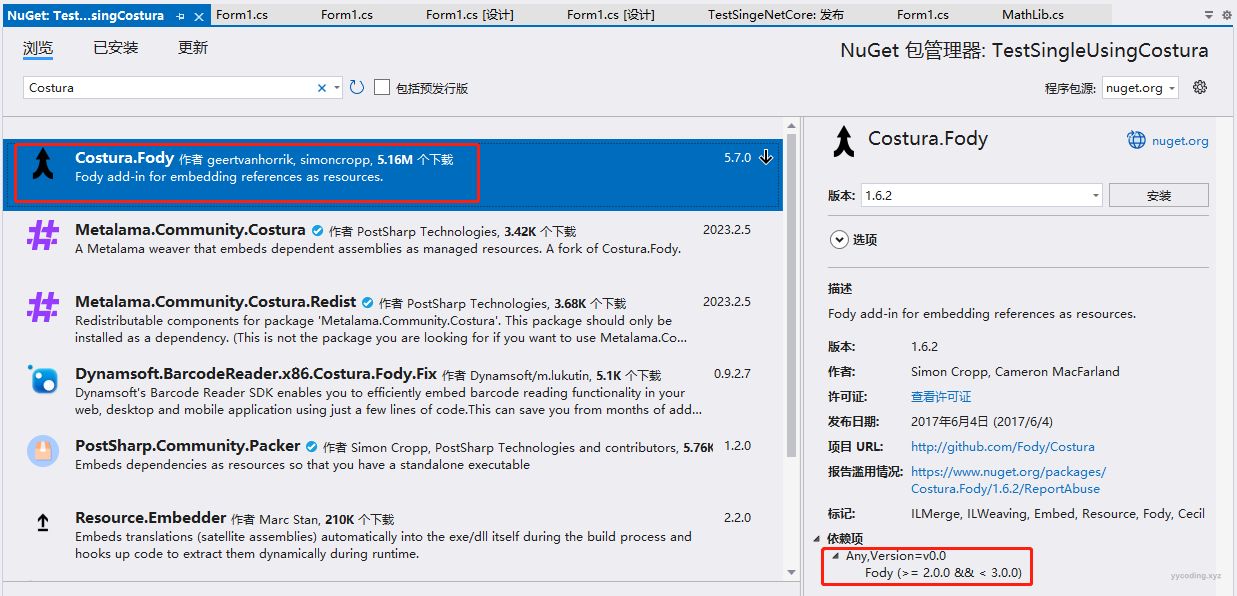This screenshot has height=596, width=1237.
Task: Pin the NuGet TestSingleUsingCostura tab
Action: pyautogui.click(x=180, y=16)
